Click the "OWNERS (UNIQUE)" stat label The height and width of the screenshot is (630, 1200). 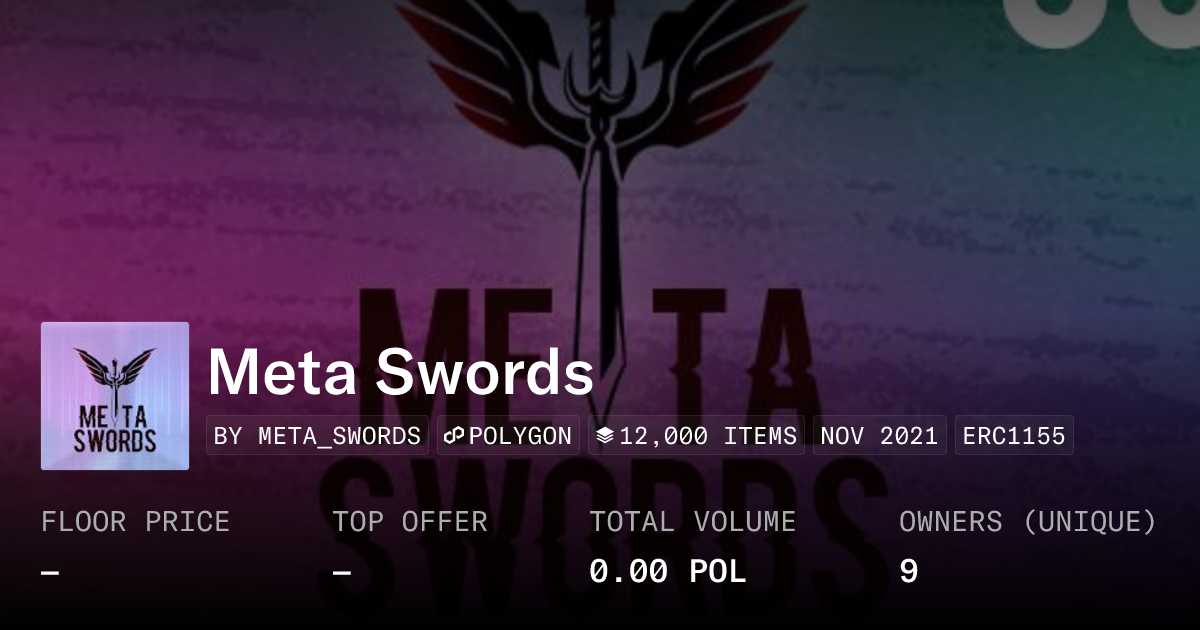pos(1027,522)
